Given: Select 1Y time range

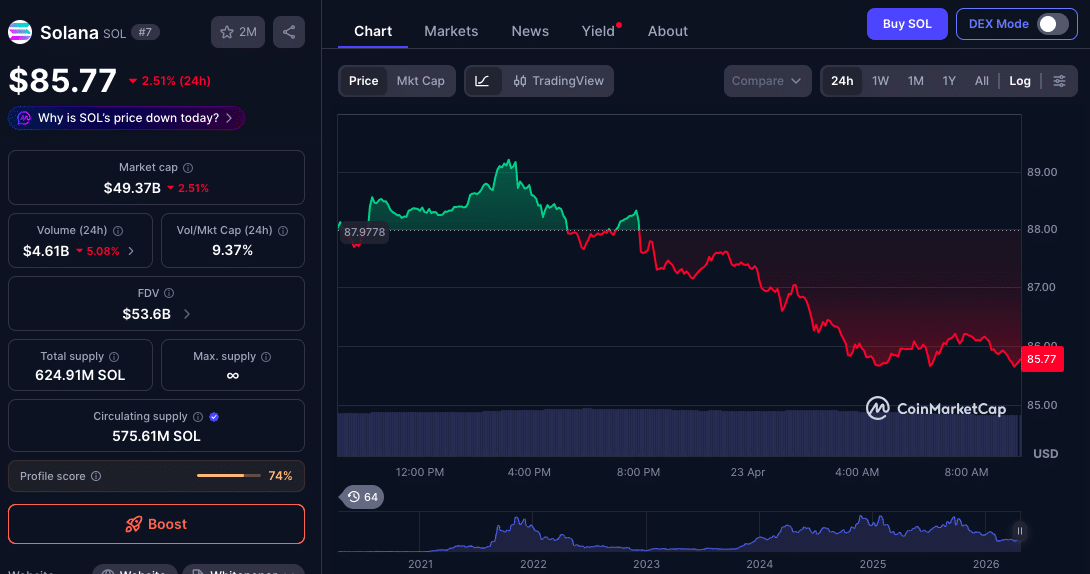Looking at the screenshot, I should pos(949,81).
